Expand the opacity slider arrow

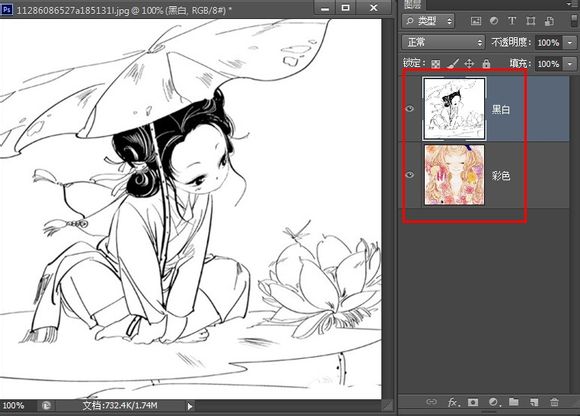(x=570, y=43)
